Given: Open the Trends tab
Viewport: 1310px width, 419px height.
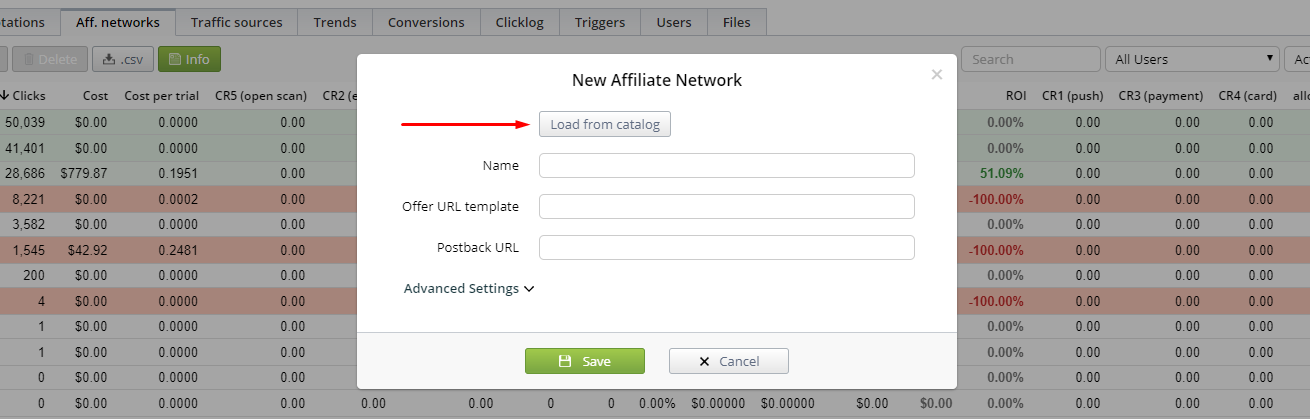Looking at the screenshot, I should 335,22.
